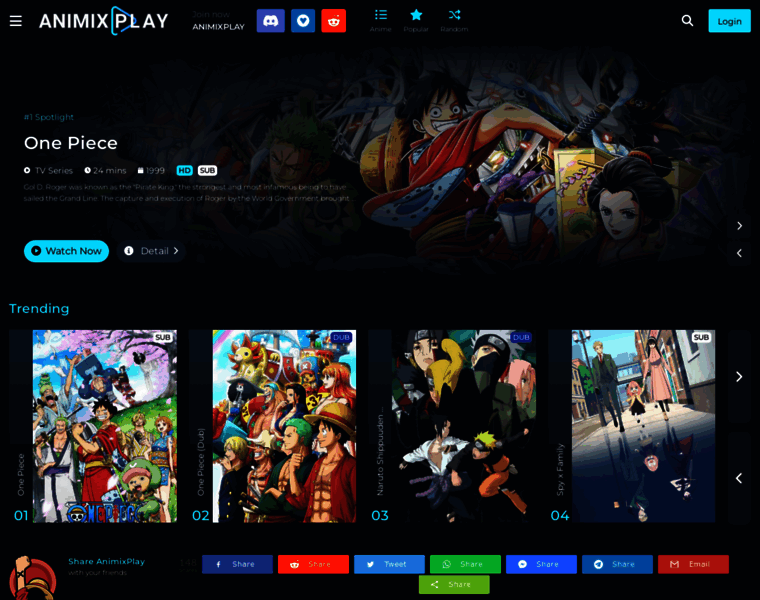760x600 pixels.
Task: Click the Trending heading
Action: click(x=39, y=309)
